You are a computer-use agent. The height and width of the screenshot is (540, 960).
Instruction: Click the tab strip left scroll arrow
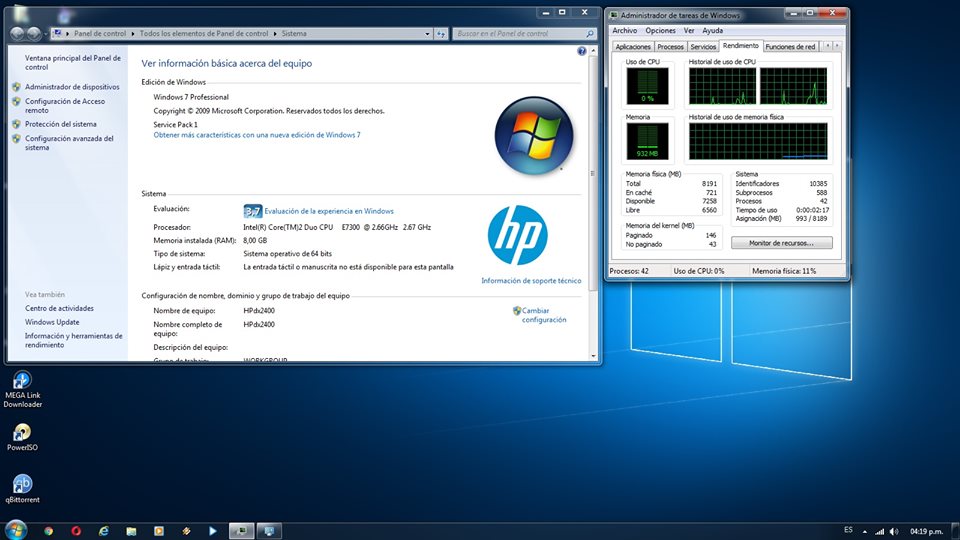[827, 46]
